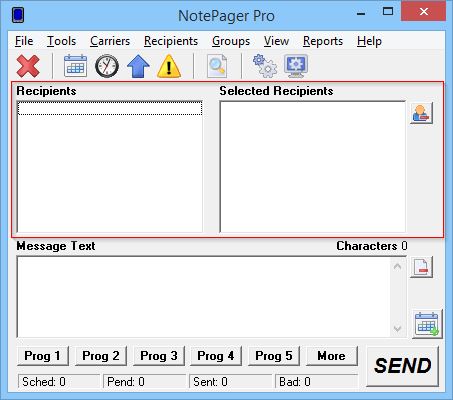Close the NotePager Pro window

point(424,12)
